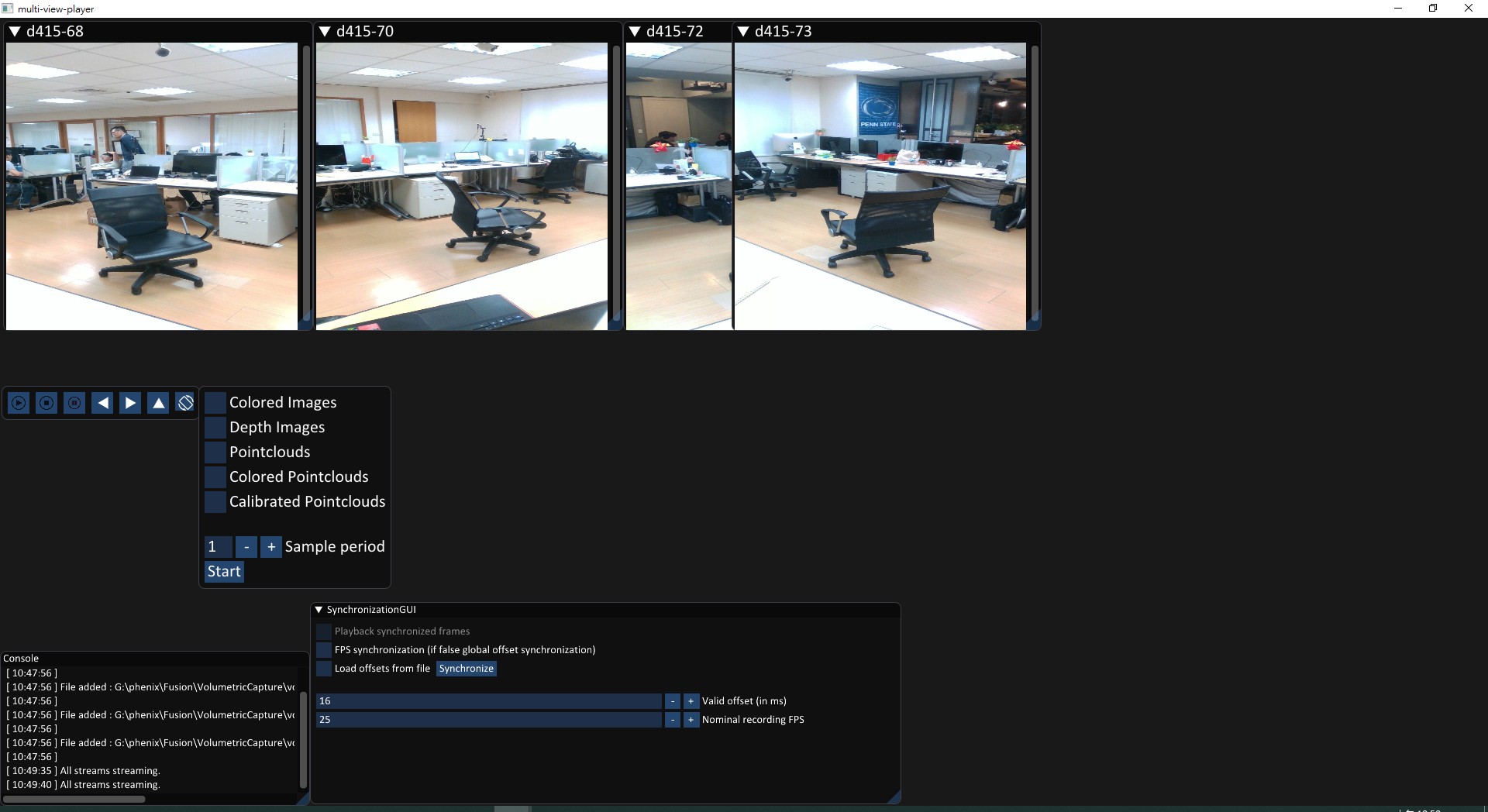Click the Start button
This screenshot has width=1488, height=812.
[x=223, y=571]
